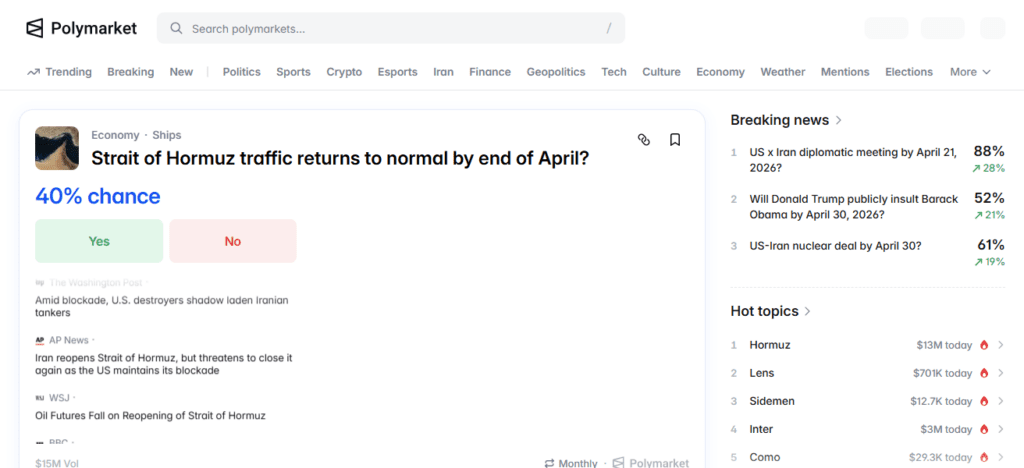Viewport: 1024px width, 468px height.
Task: Click the search magnifier icon
Action: [x=176, y=28]
